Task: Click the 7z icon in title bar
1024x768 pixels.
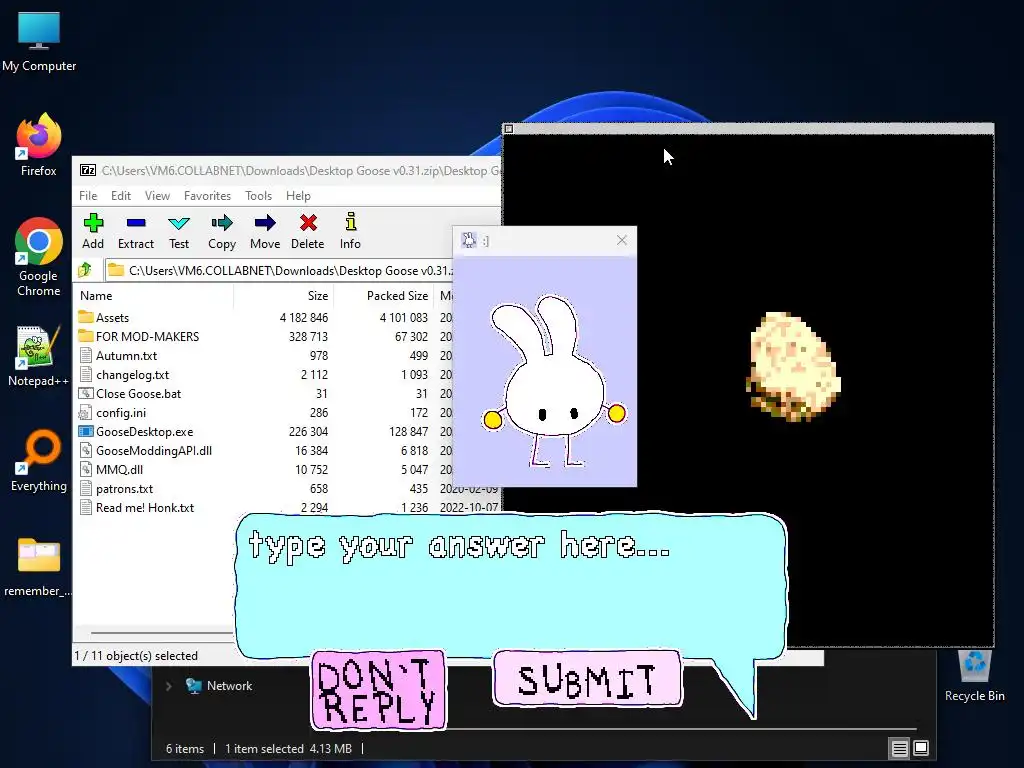Action: click(88, 170)
